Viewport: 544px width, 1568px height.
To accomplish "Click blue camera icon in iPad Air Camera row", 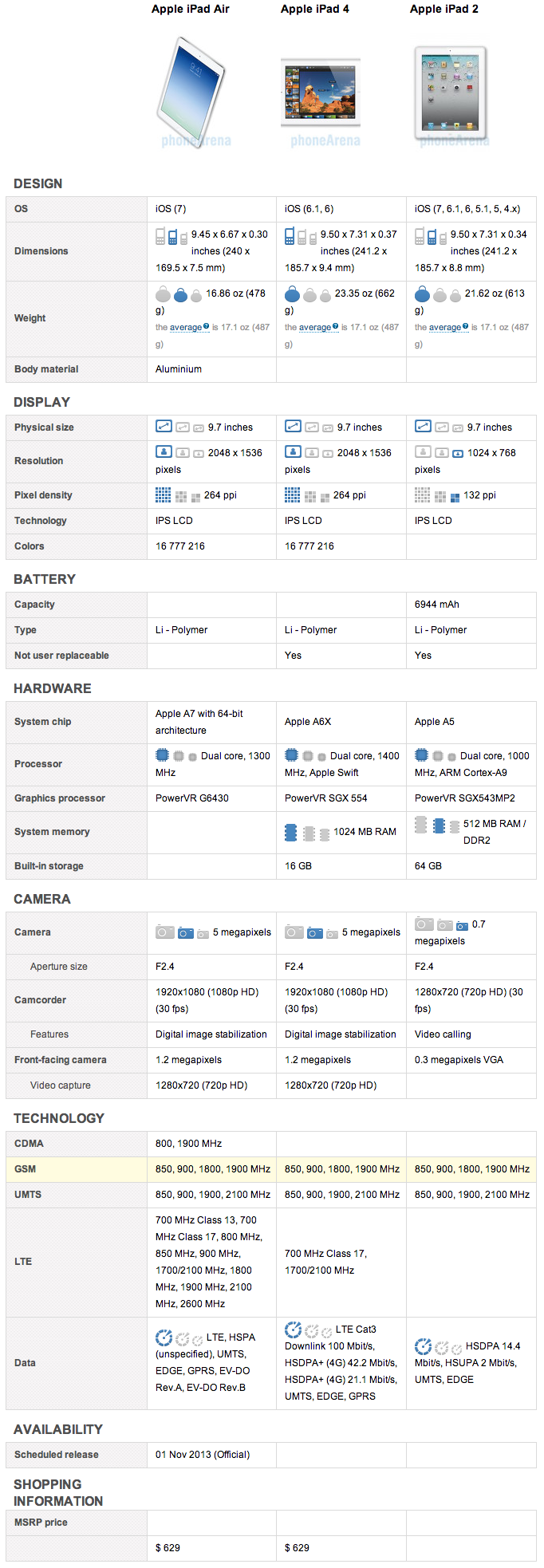I will (186, 932).
